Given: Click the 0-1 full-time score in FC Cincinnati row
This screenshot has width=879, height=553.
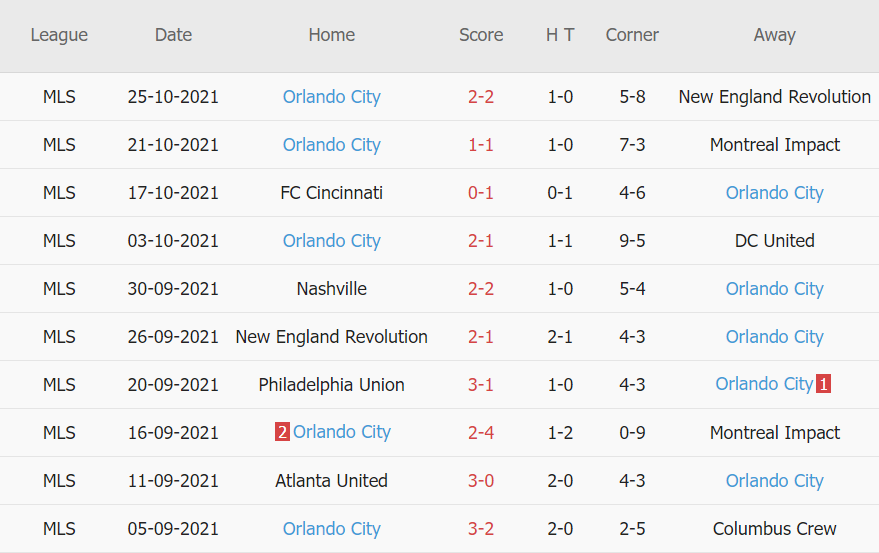Looking at the screenshot, I should click(481, 193).
